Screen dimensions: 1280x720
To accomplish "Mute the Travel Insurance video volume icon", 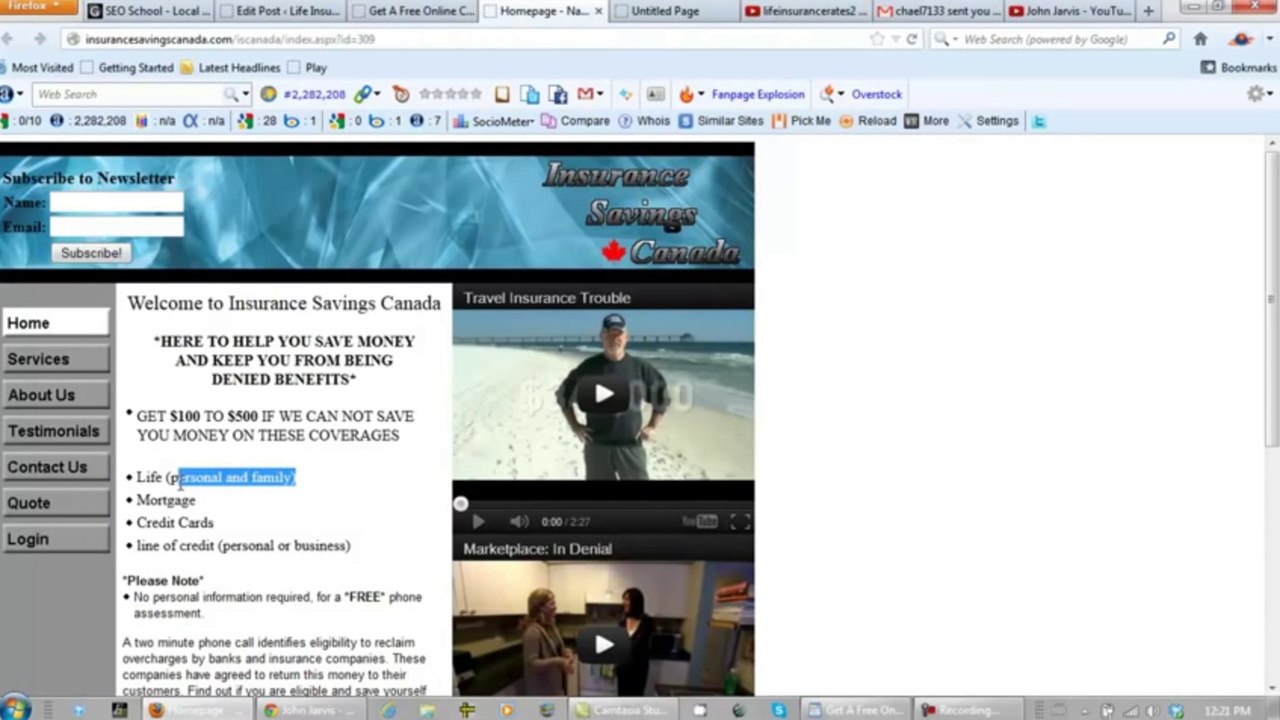I will [x=519, y=521].
